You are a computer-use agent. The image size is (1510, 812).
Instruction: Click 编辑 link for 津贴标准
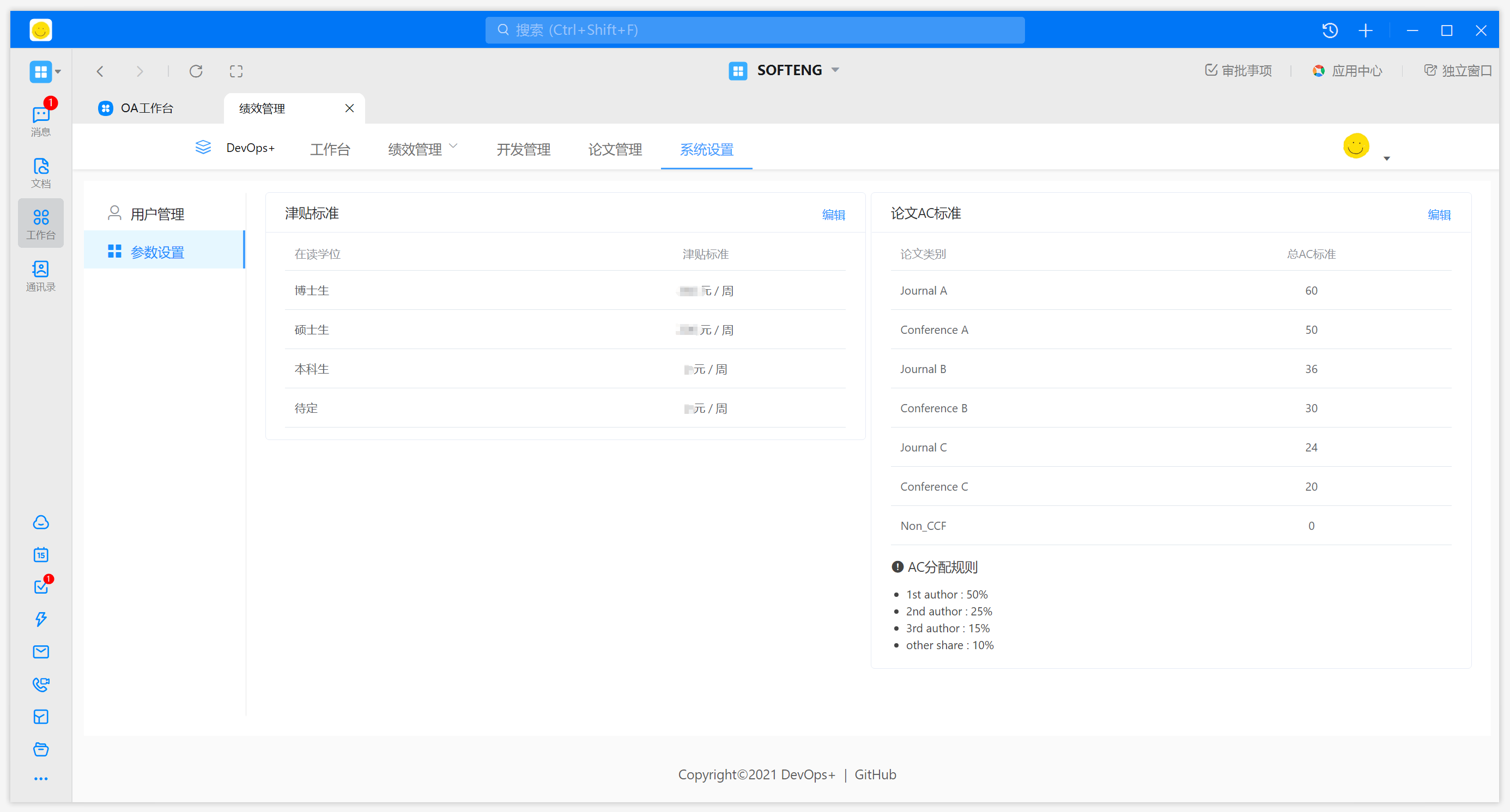coord(833,215)
